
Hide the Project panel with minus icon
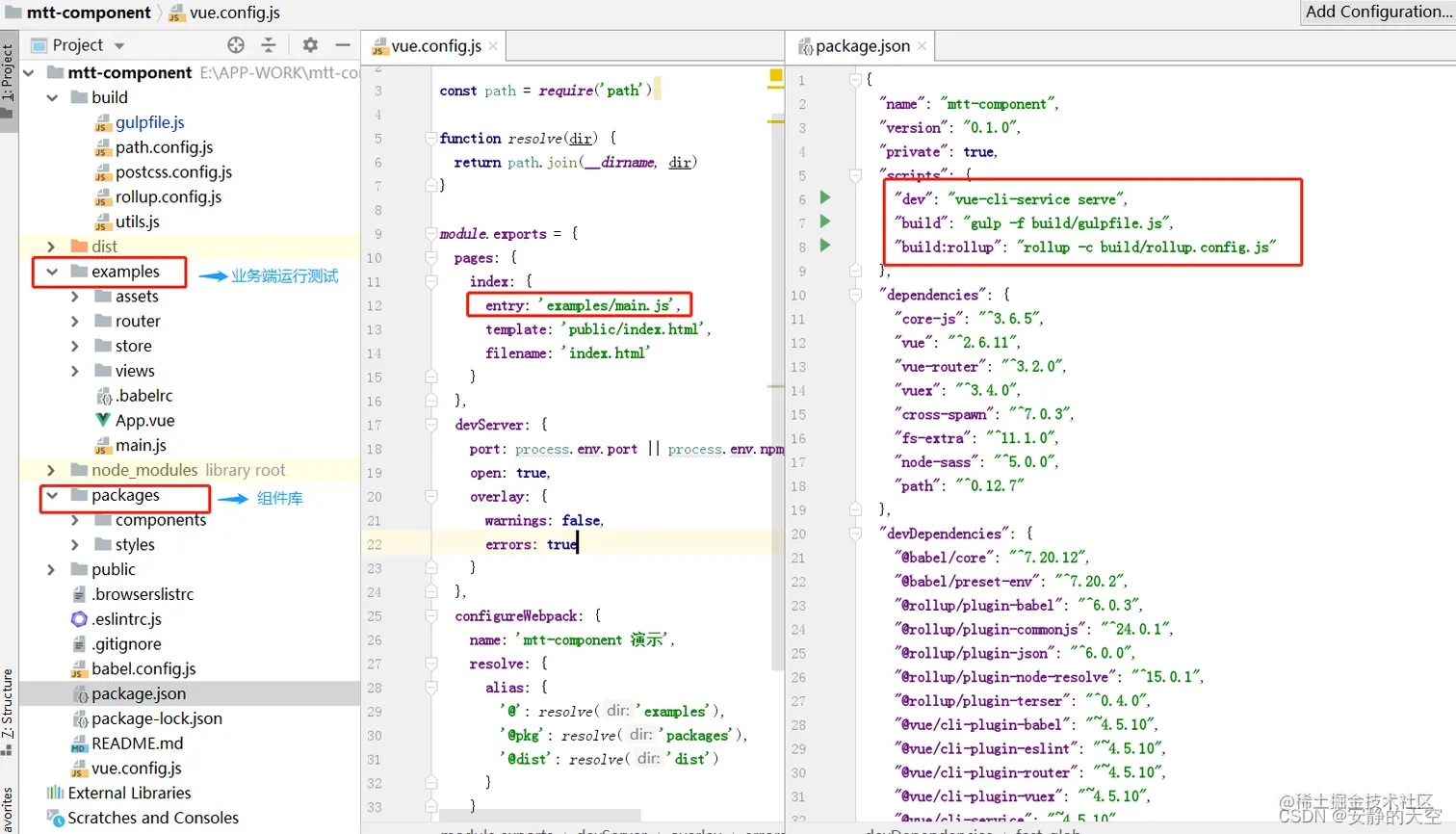[343, 45]
